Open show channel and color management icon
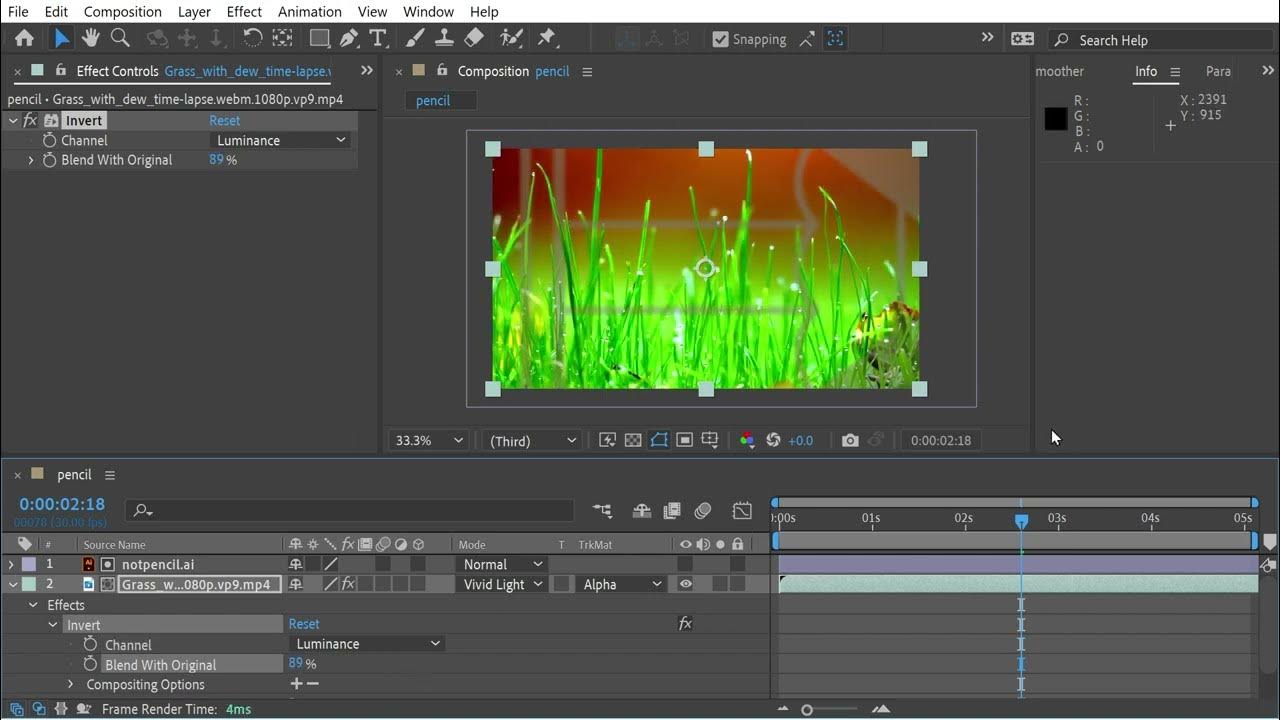Image resolution: width=1280 pixels, height=720 pixels. 747,440
